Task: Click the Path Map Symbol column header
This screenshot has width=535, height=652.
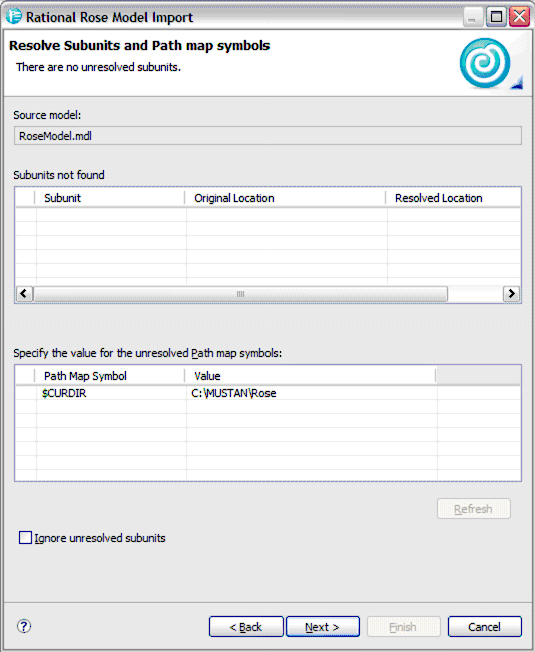Action: click(110, 376)
